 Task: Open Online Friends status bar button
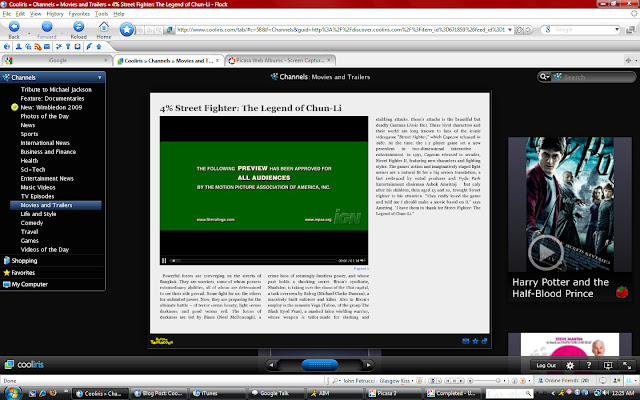[x=564, y=380]
